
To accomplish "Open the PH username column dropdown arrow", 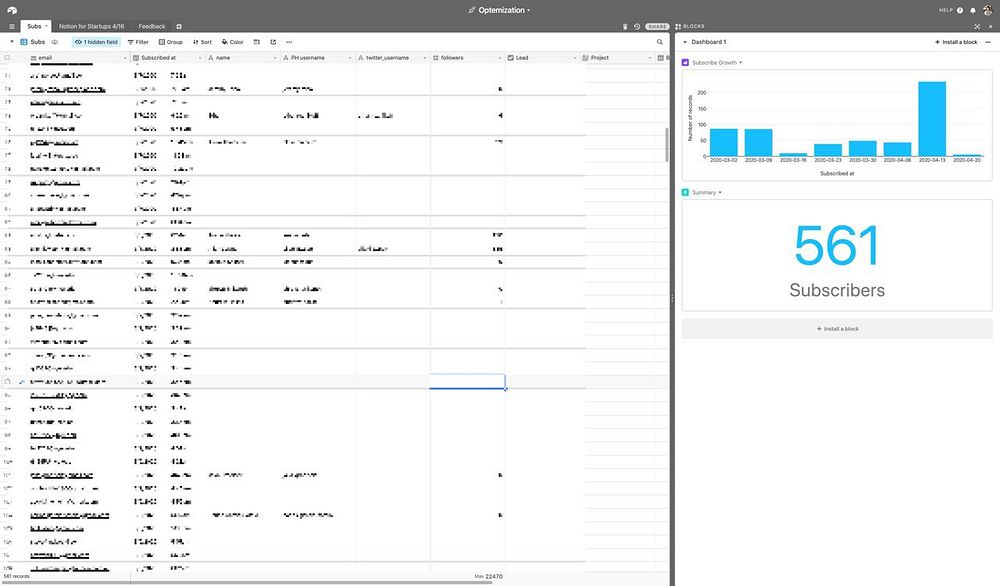I will pyautogui.click(x=349, y=58).
